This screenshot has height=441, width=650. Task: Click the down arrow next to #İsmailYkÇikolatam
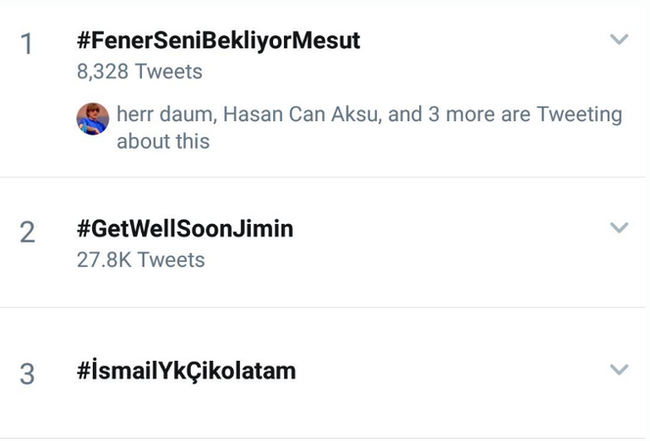coord(619,370)
